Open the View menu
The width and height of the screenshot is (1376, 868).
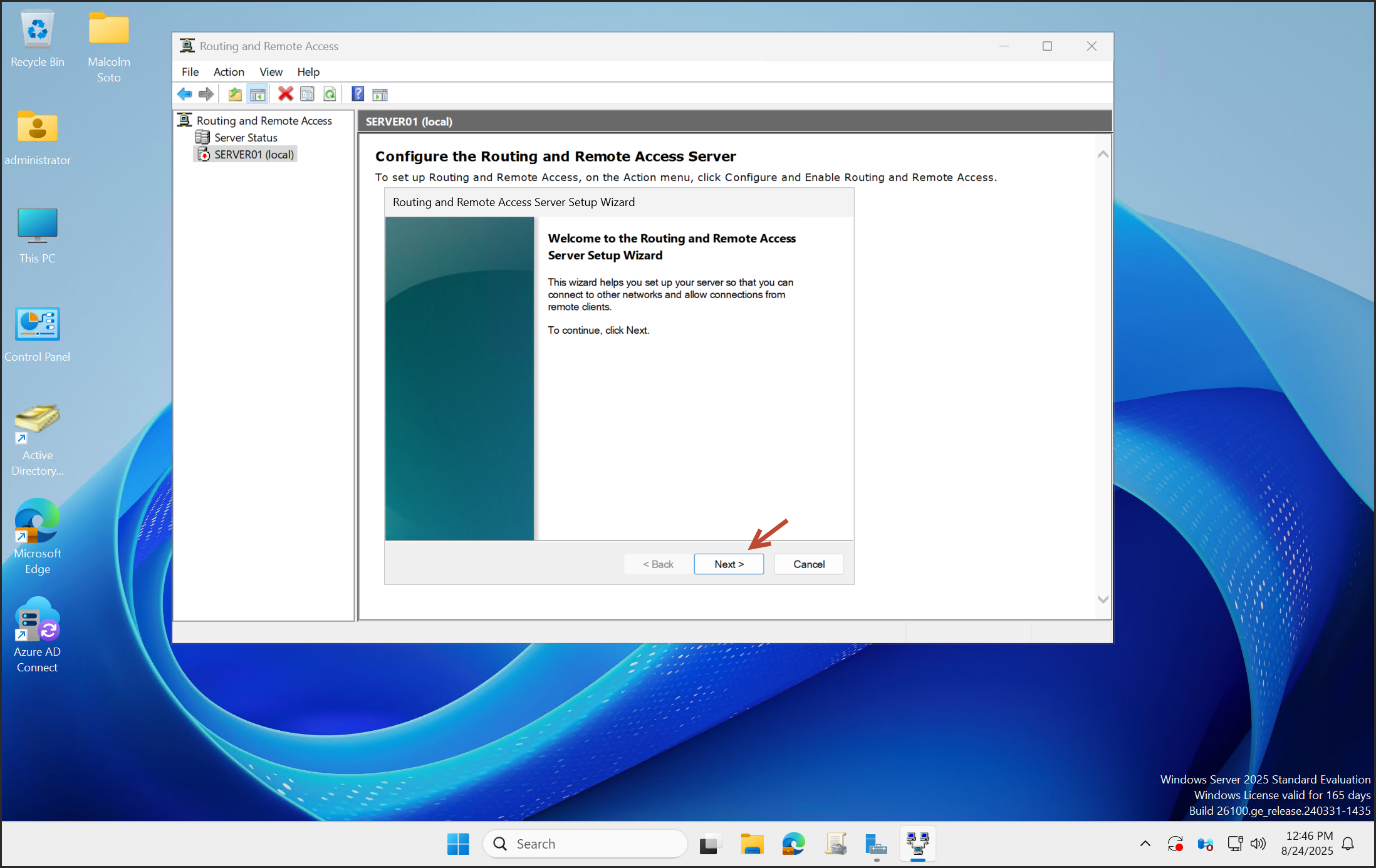click(x=271, y=72)
